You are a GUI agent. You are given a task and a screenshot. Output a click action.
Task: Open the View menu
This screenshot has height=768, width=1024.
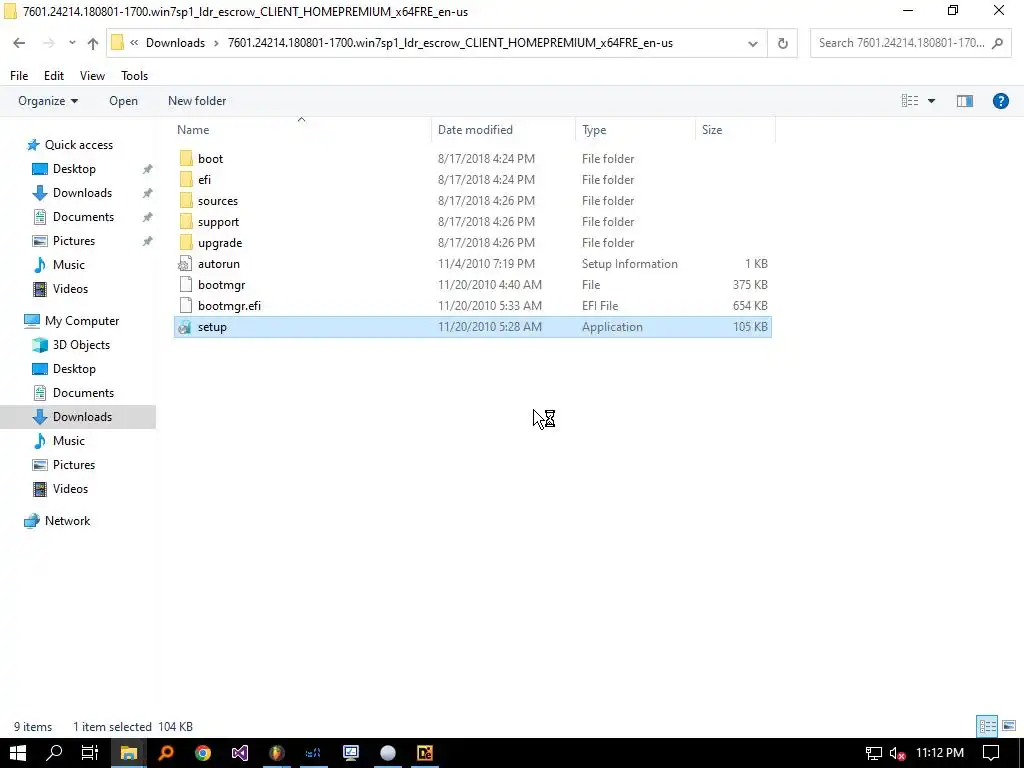click(92, 76)
